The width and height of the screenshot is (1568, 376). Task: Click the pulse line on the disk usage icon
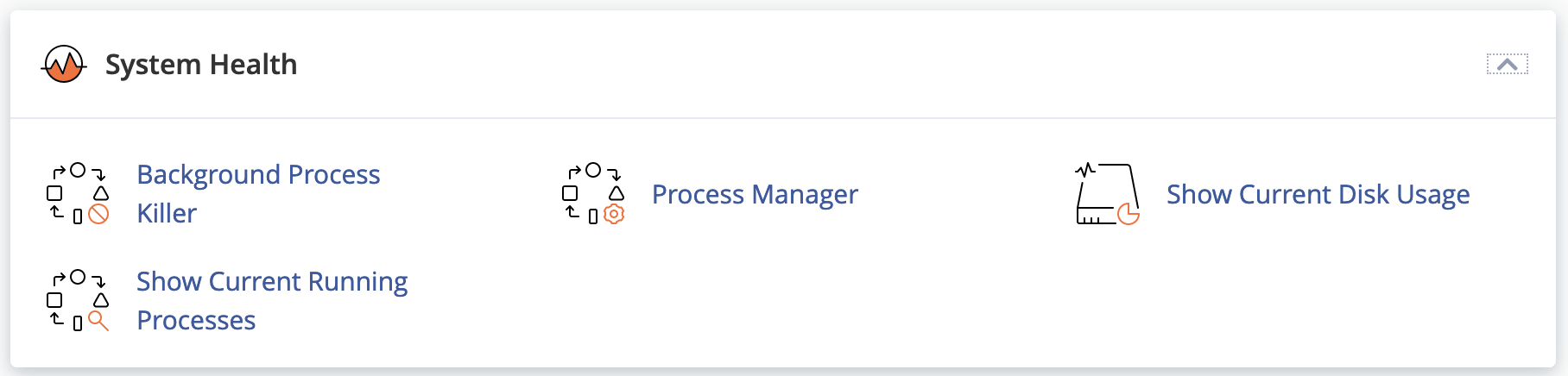pos(1084,169)
